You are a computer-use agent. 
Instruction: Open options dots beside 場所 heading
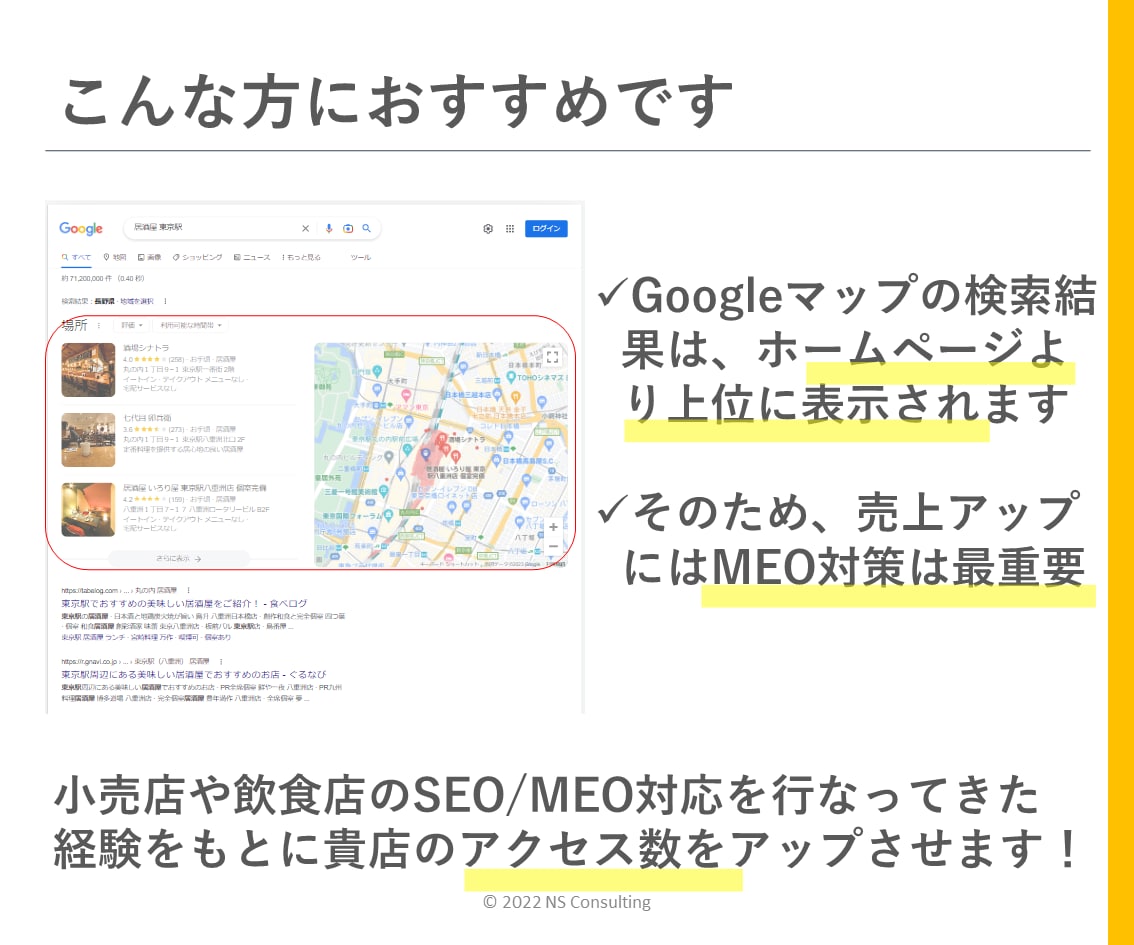coord(99,325)
